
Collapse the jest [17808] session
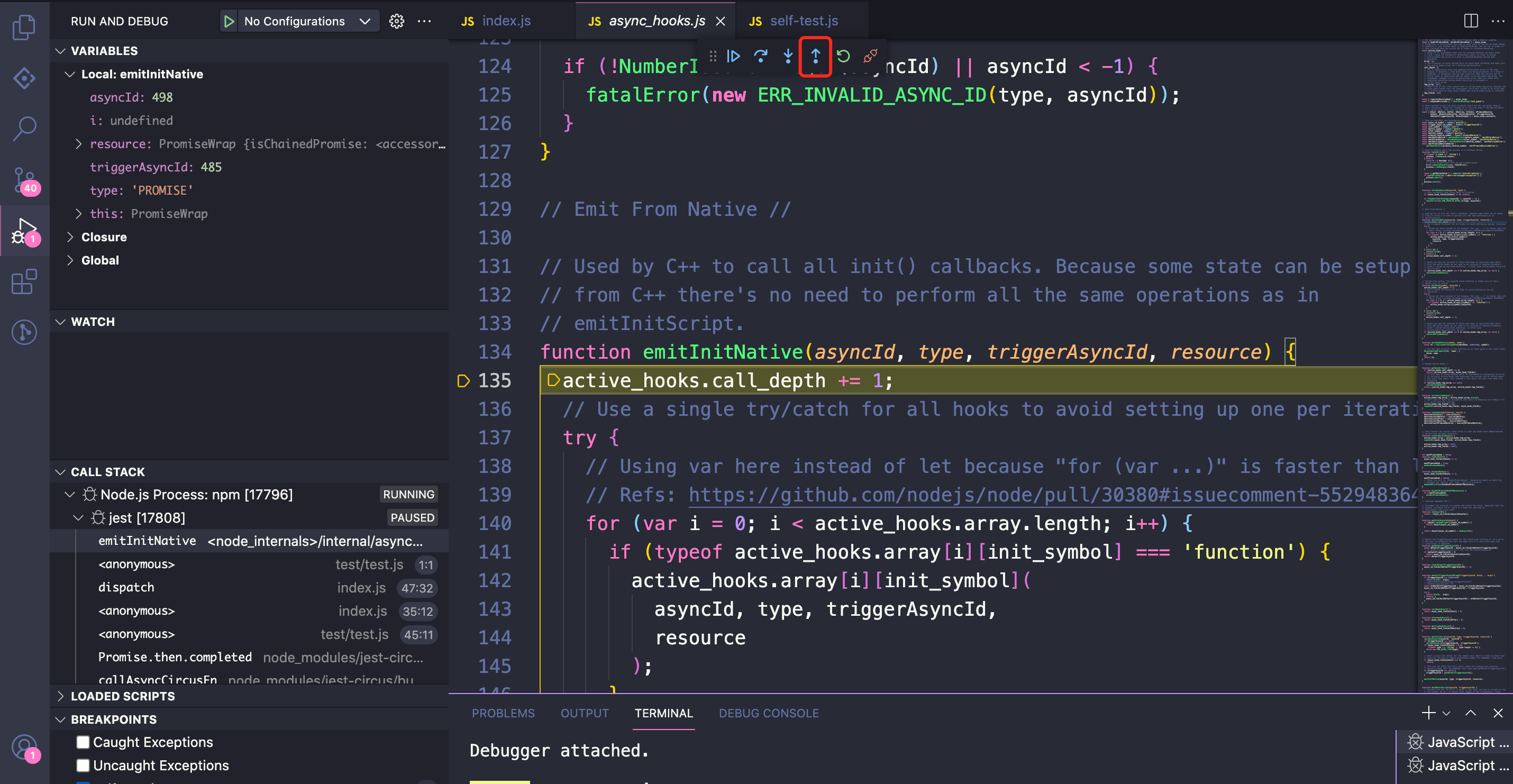click(x=78, y=518)
